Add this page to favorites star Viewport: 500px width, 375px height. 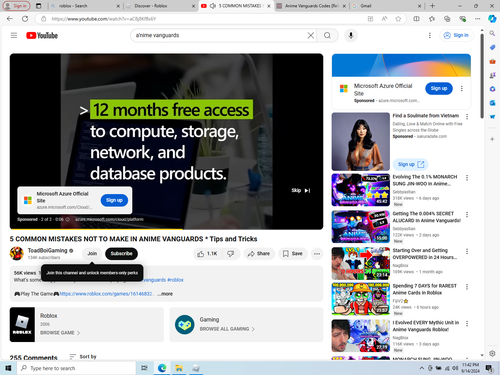398,19
